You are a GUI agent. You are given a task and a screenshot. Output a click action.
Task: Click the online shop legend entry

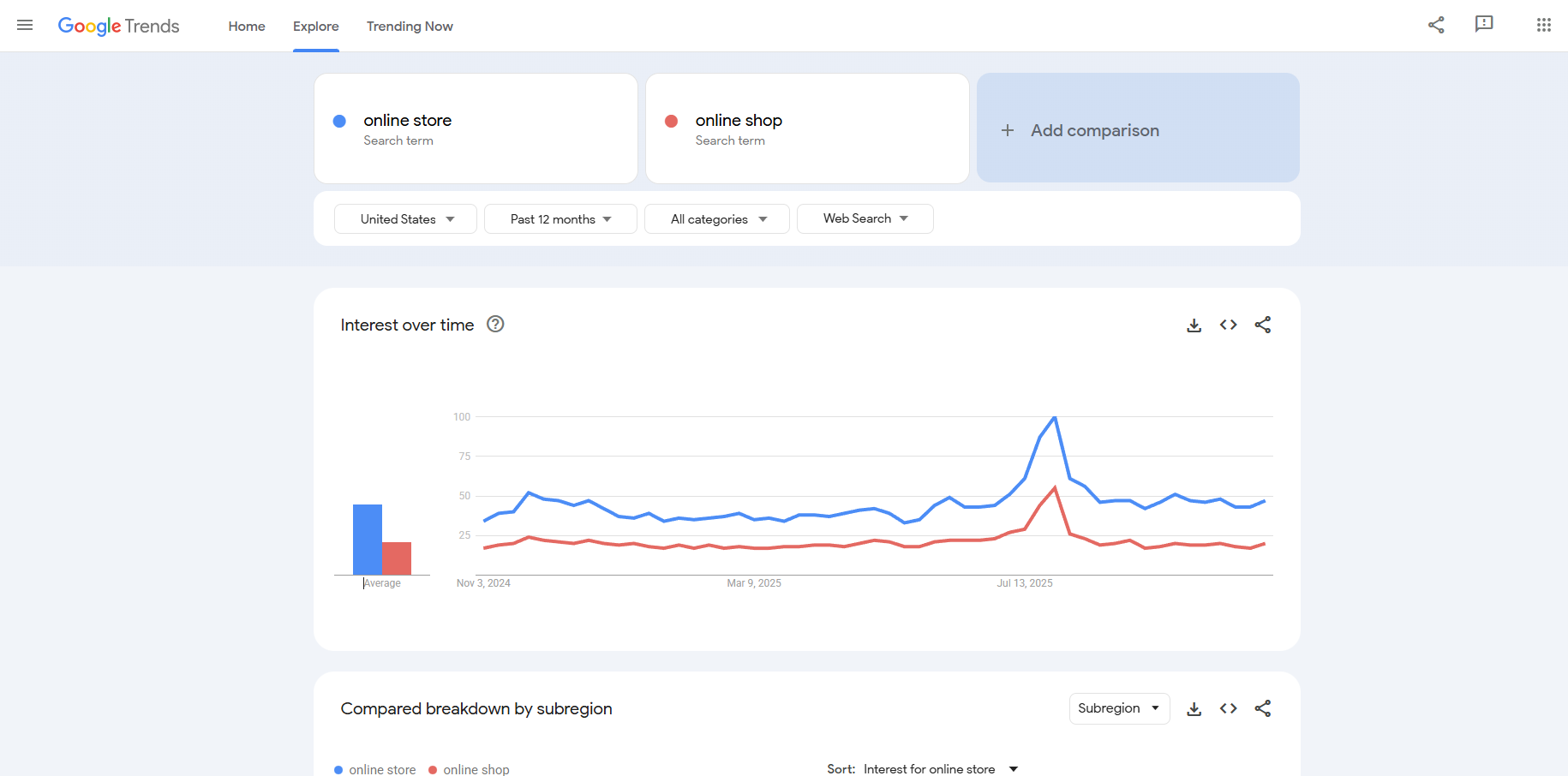469,769
